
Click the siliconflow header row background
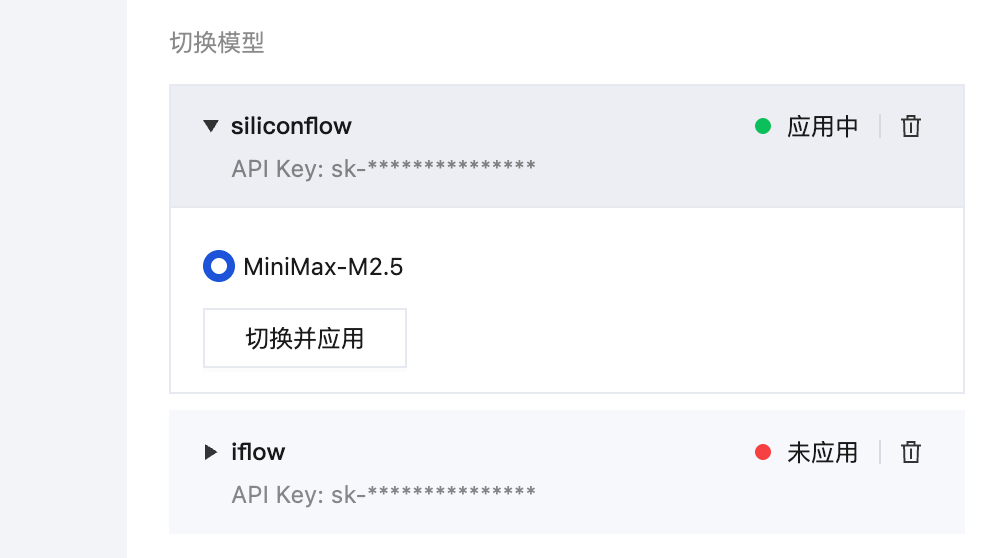[567, 146]
